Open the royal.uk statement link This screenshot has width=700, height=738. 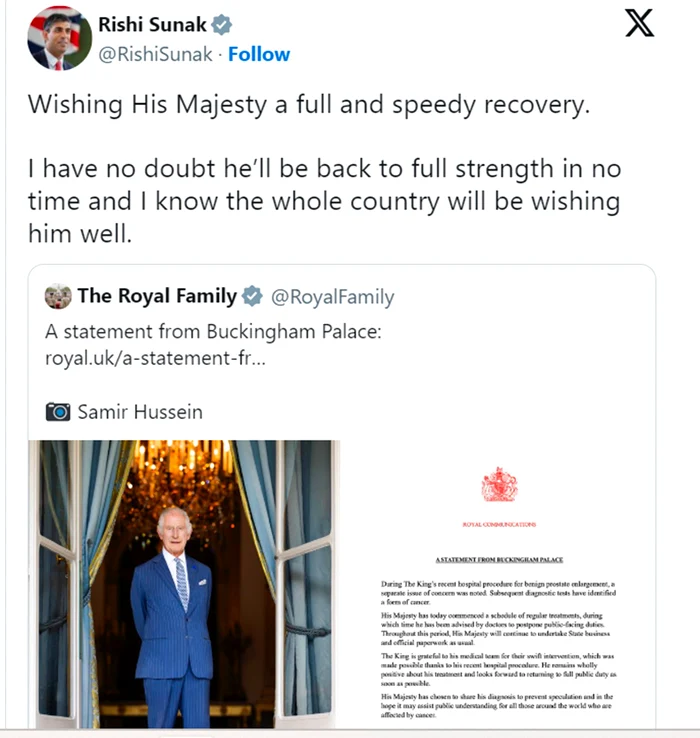click(155, 358)
